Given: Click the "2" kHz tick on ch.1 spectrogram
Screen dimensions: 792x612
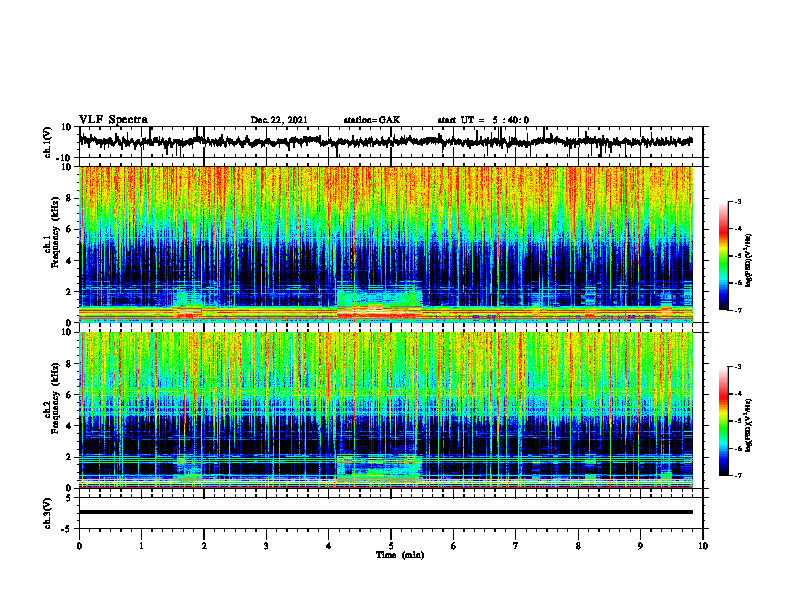Looking at the screenshot, I should point(70,292).
